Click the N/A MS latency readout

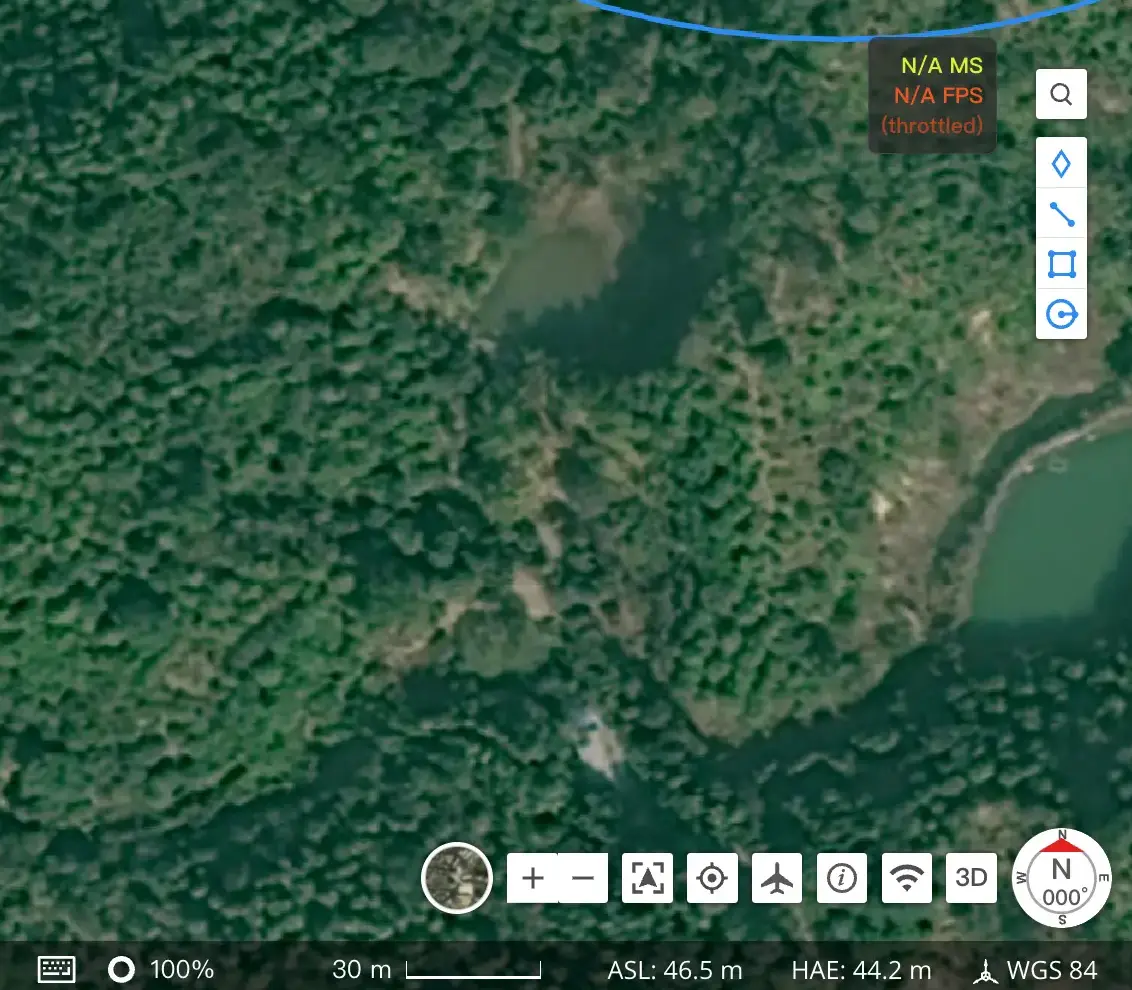(x=941, y=66)
